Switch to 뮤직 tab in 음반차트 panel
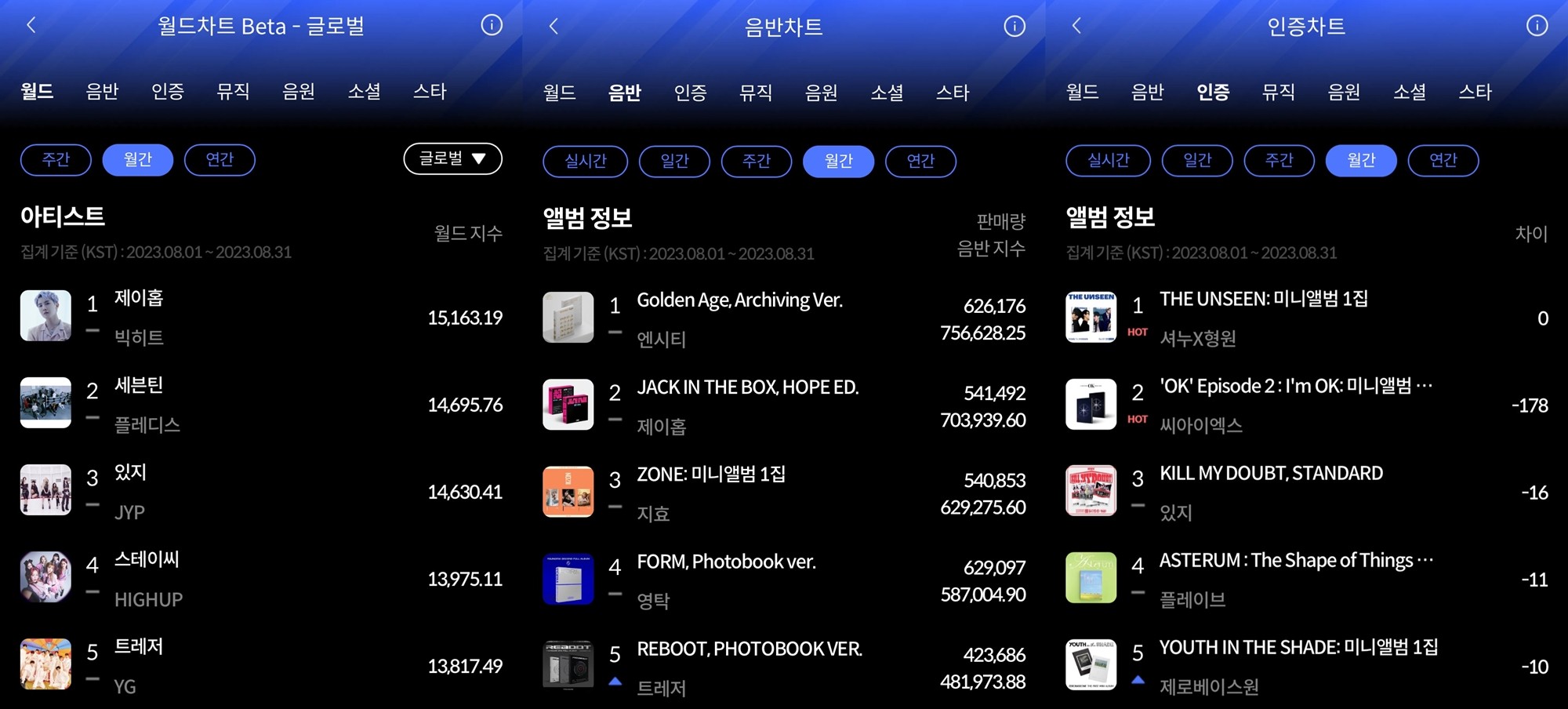 coord(756,93)
